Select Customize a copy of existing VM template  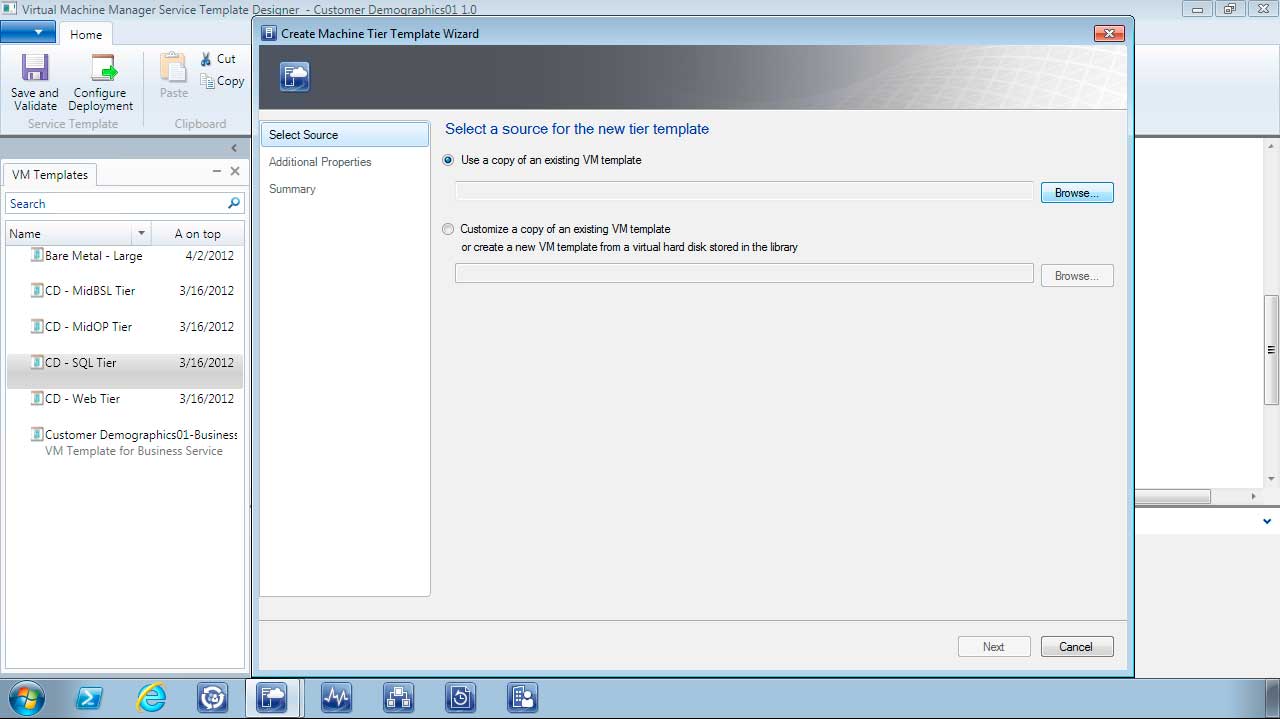pyautogui.click(x=448, y=229)
